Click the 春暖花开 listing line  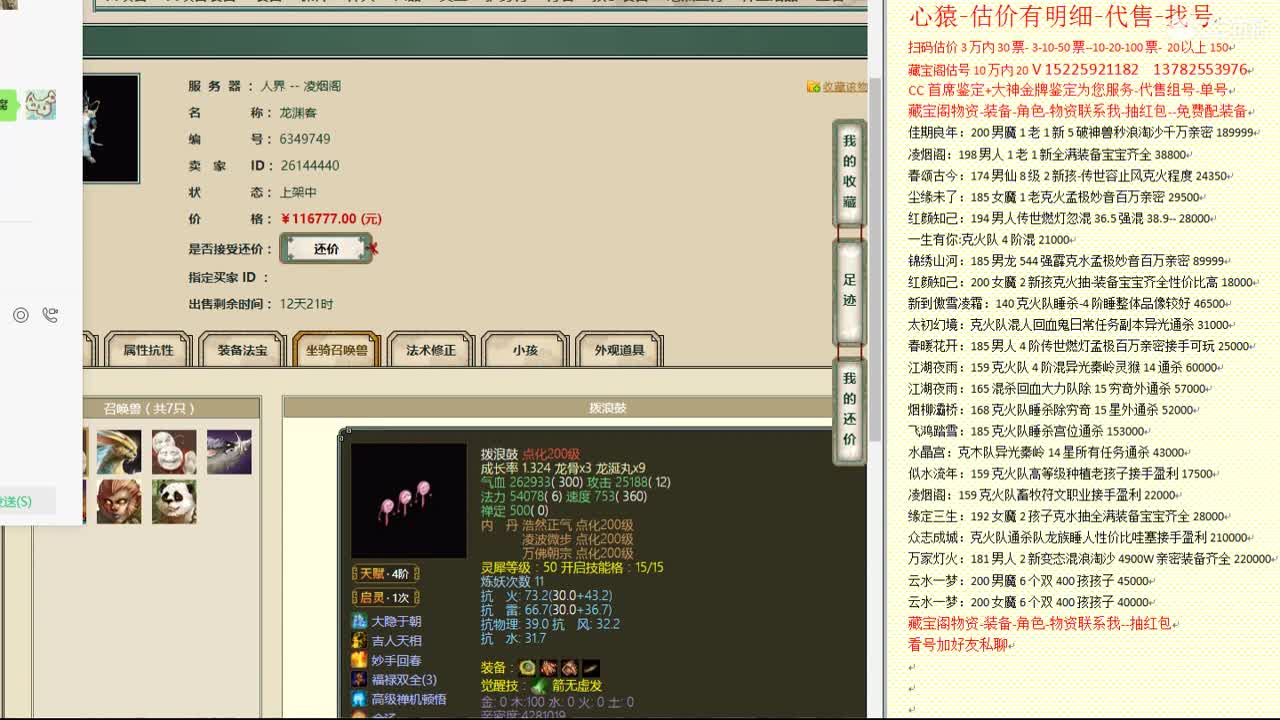pyautogui.click(x=1082, y=346)
